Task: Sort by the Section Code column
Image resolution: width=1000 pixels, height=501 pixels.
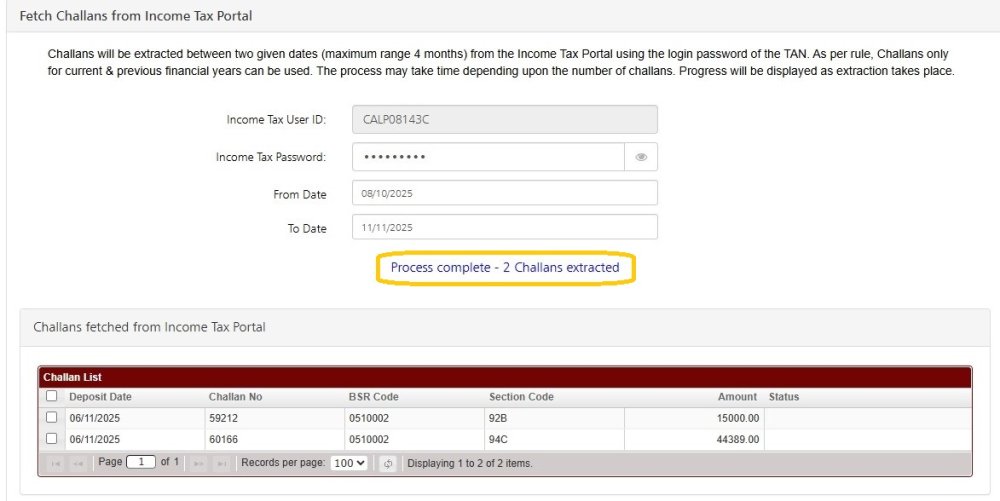Action: (521, 396)
